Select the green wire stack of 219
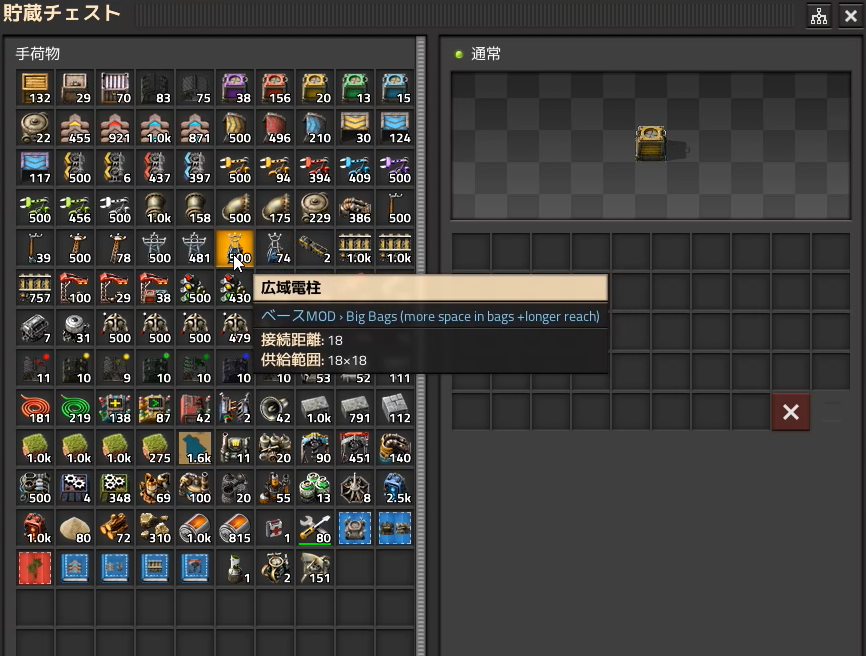 pyautogui.click(x=75, y=409)
